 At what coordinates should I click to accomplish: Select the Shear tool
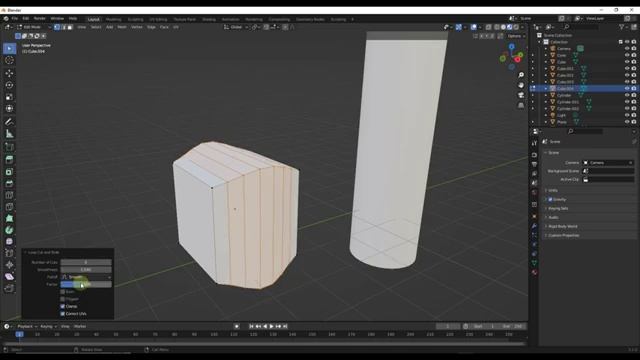[9, 277]
